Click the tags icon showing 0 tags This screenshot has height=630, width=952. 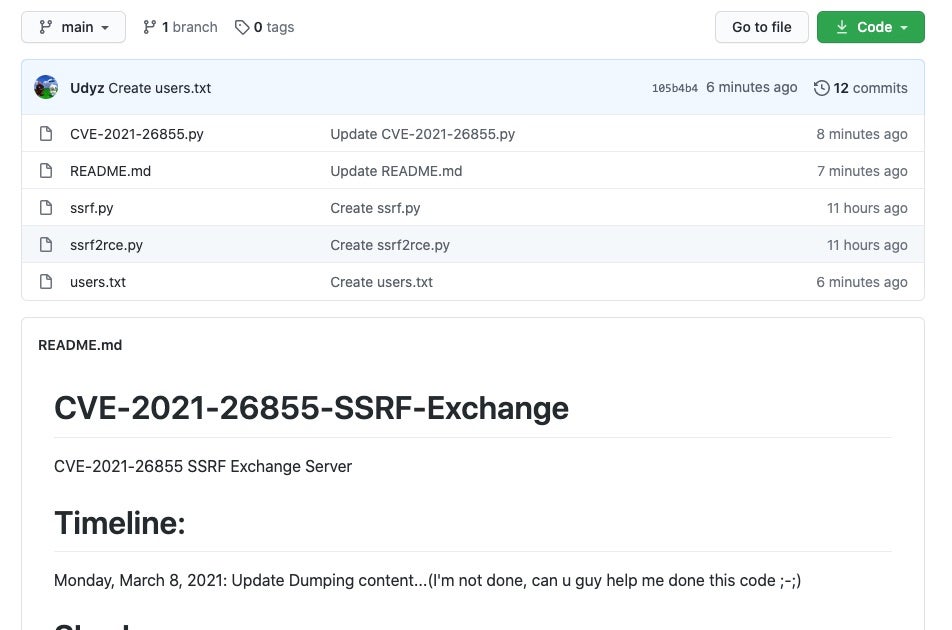pyautogui.click(x=242, y=27)
